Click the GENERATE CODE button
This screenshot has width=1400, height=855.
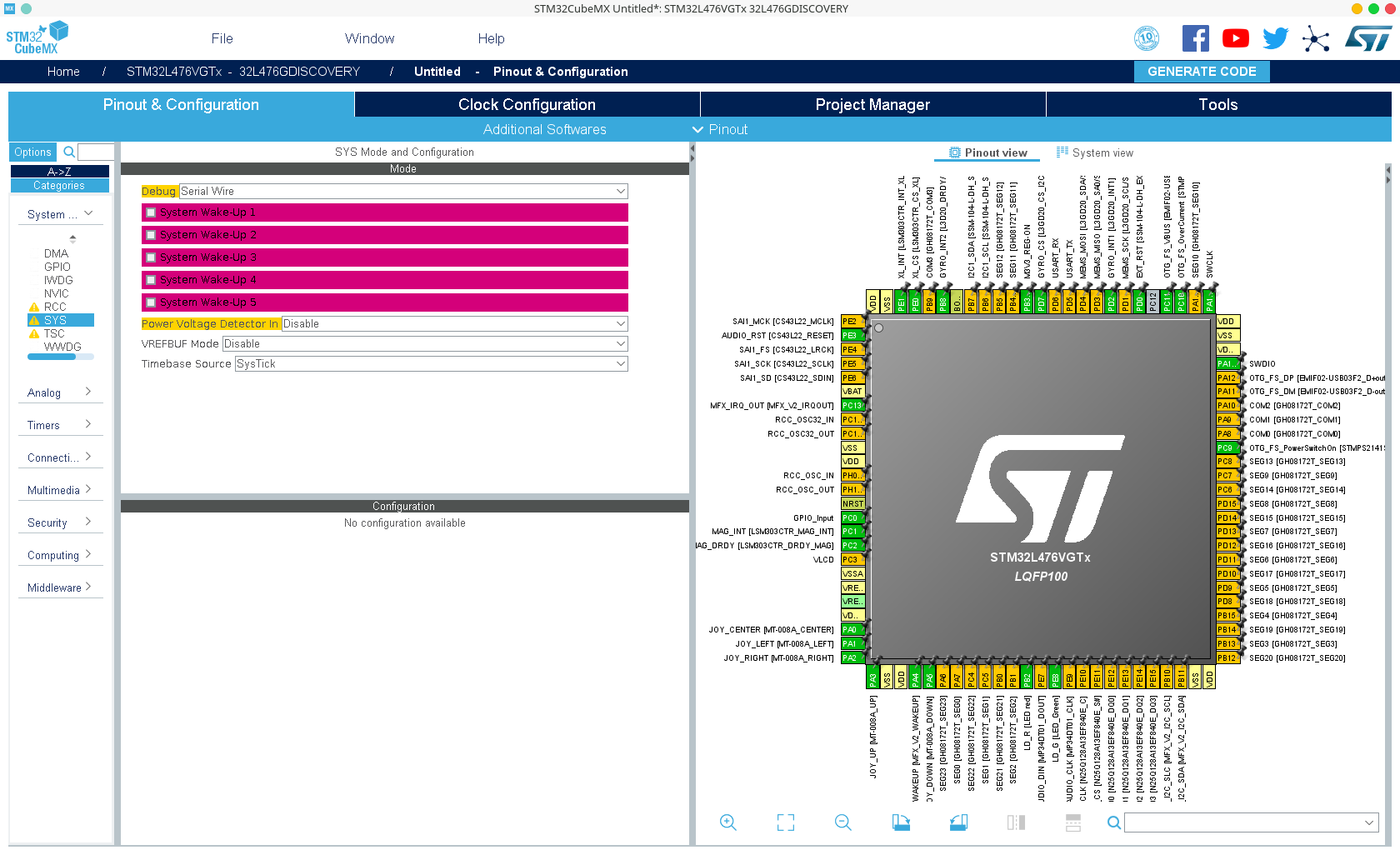1201,72
